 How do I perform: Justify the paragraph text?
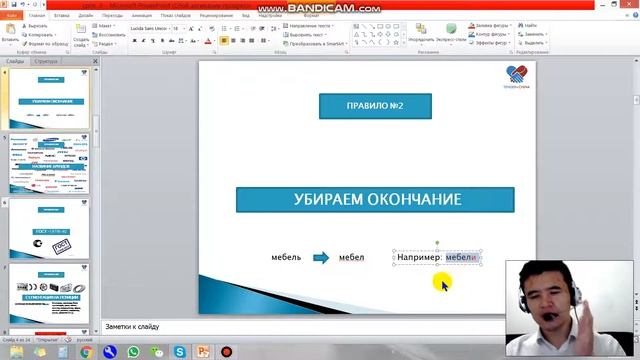[252, 41]
